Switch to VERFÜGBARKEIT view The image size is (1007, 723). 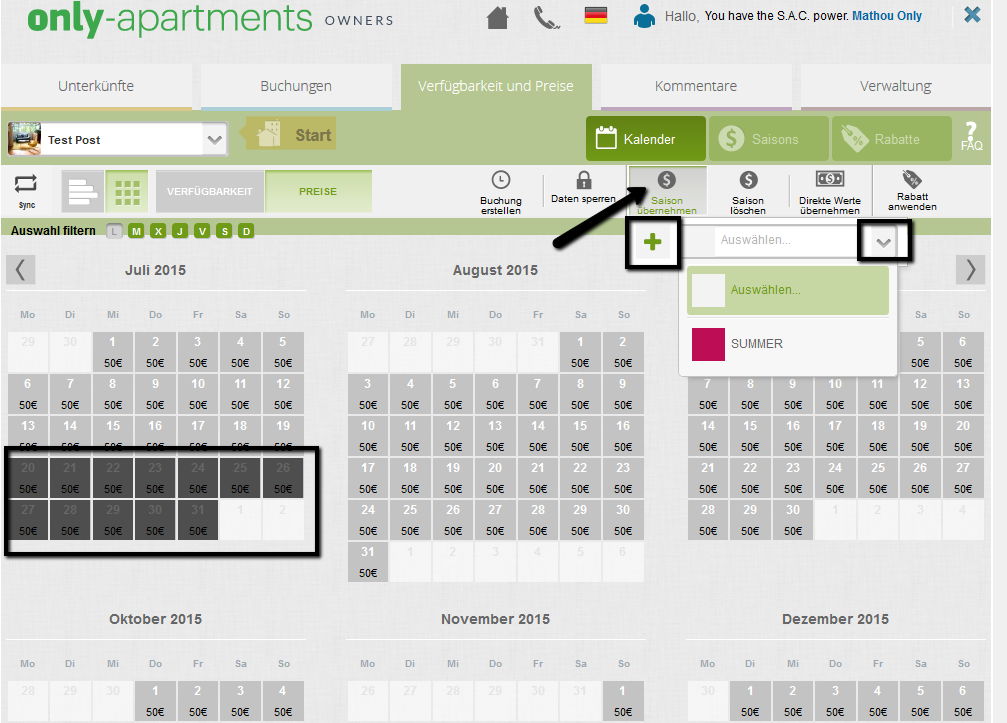(210, 191)
